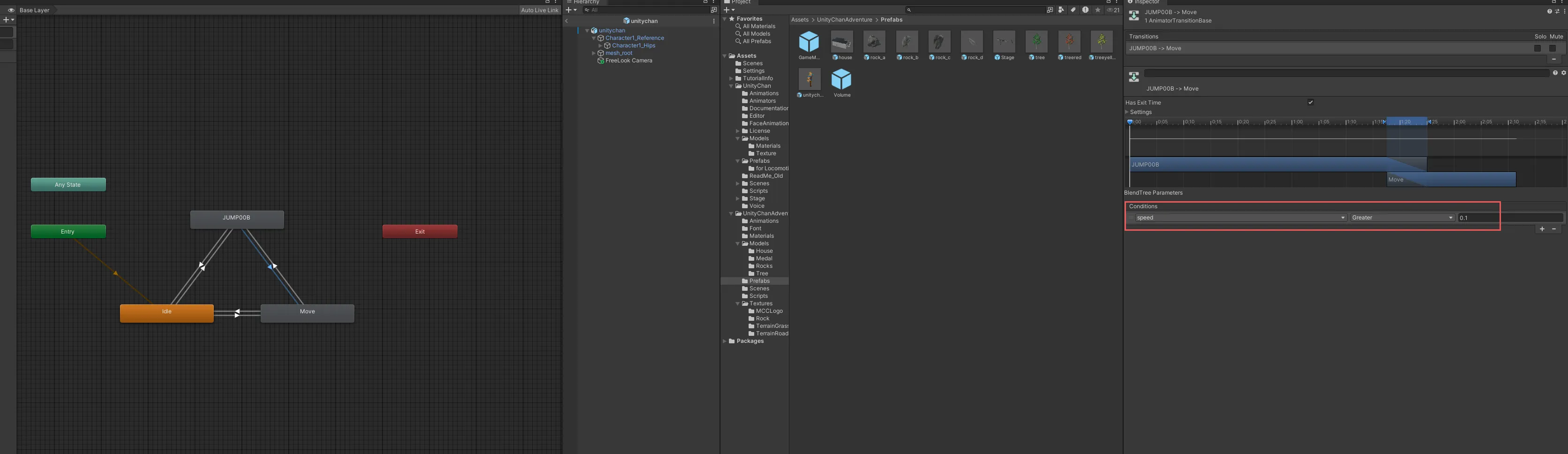1568x454 pixels.
Task: Open the speed parameter dropdown
Action: pos(1240,218)
